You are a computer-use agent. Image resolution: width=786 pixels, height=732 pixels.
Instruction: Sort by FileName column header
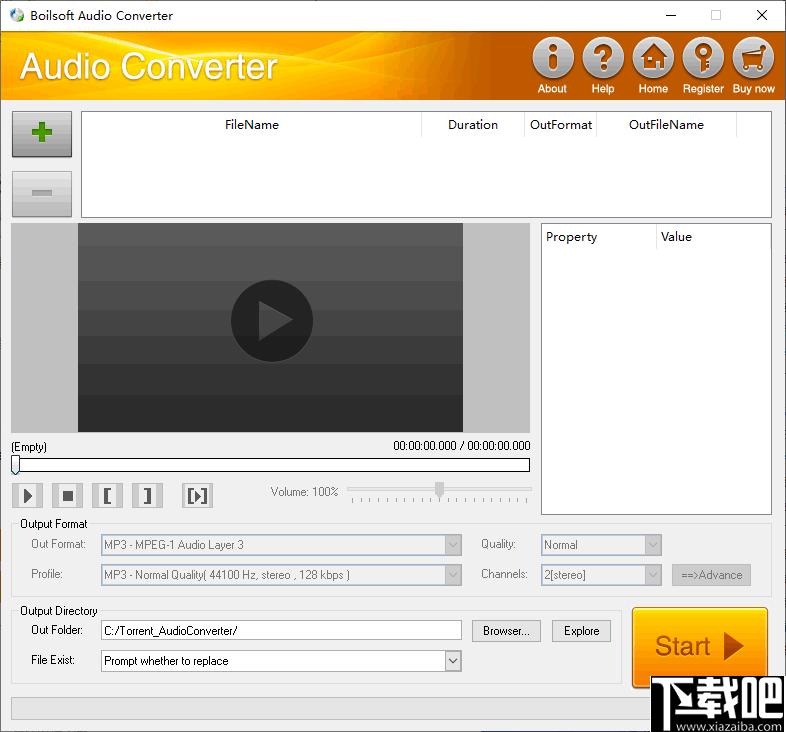pos(252,125)
